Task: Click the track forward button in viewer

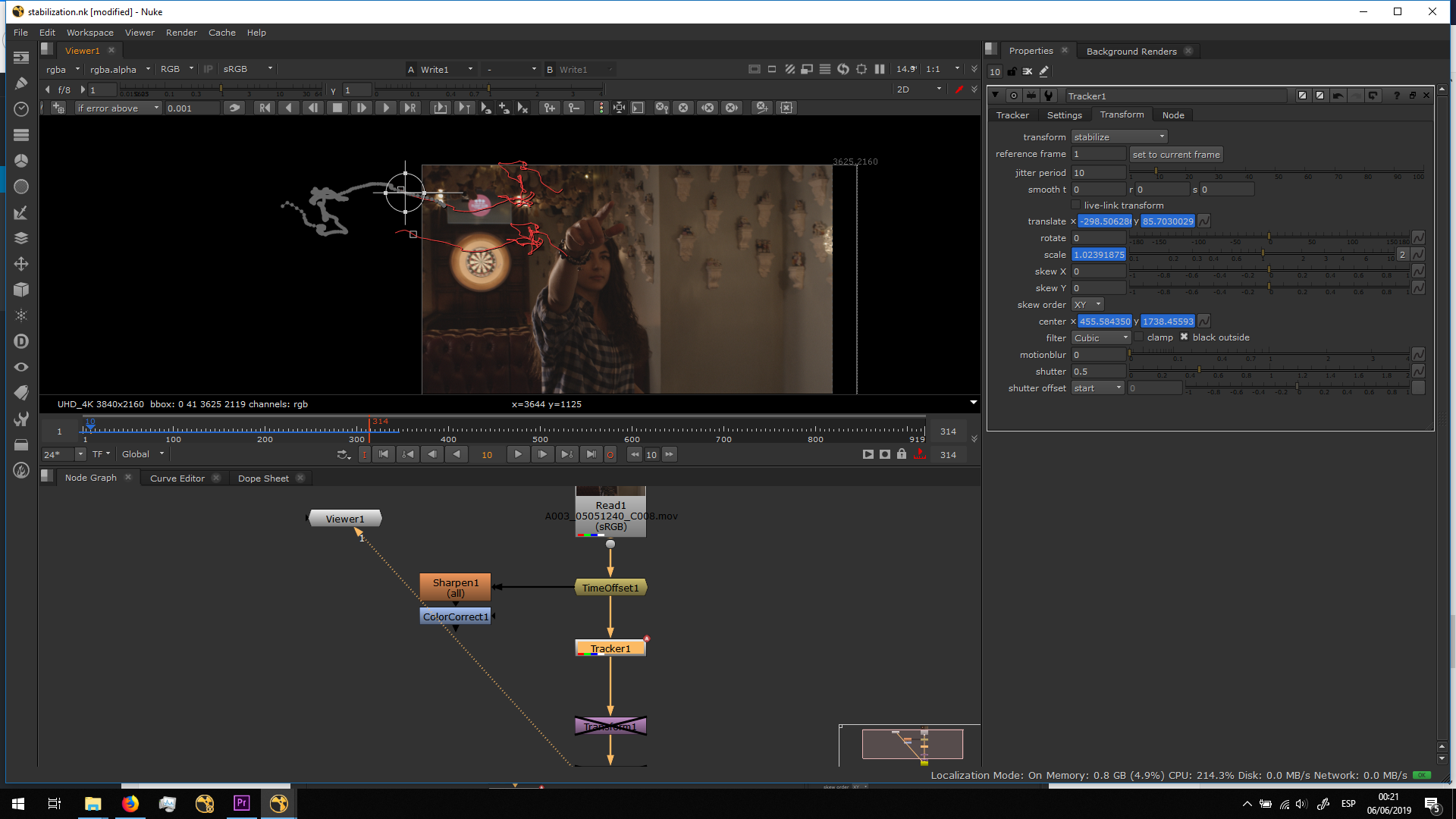Action: [386, 108]
